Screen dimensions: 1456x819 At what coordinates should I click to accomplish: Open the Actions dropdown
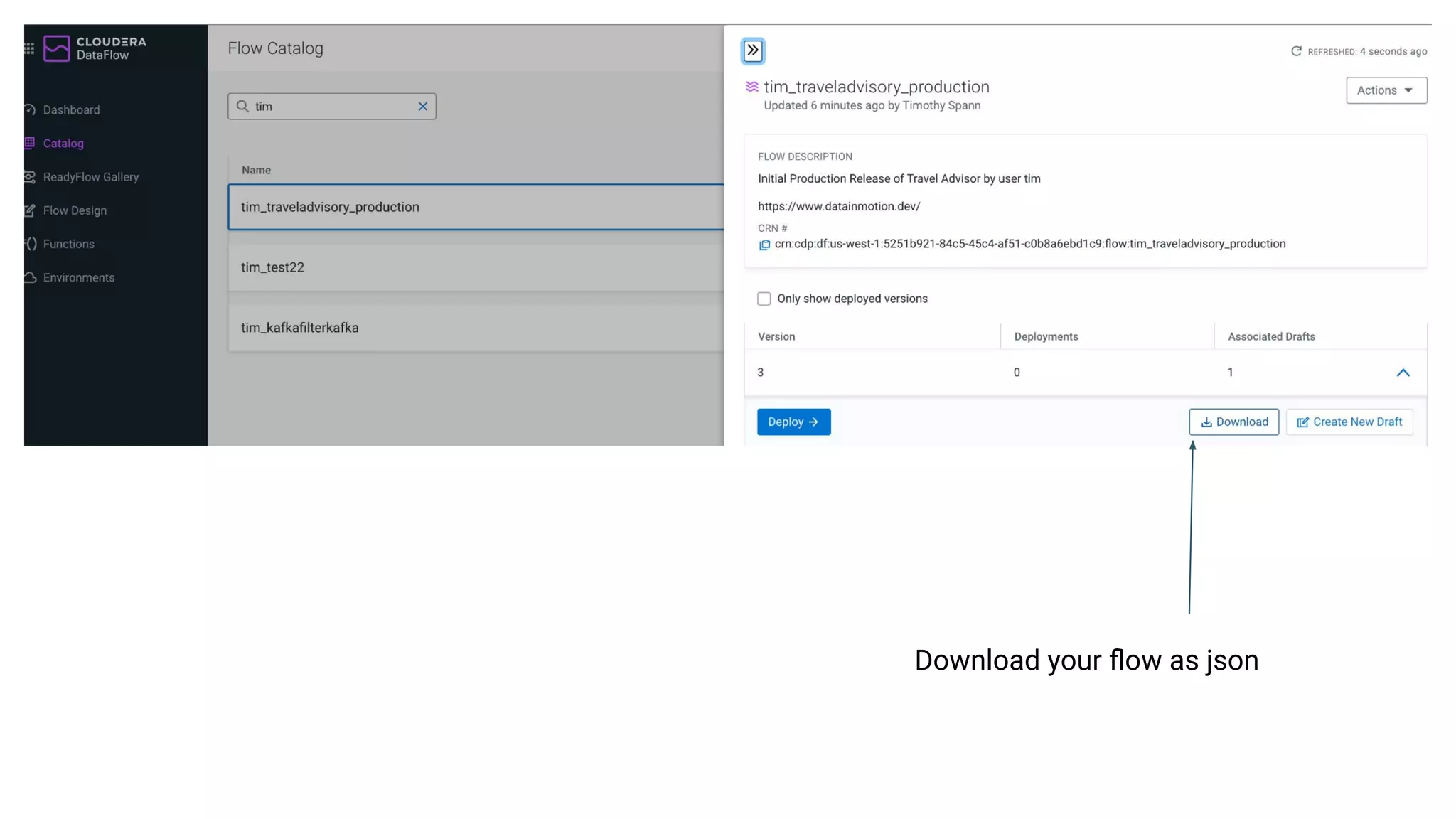1386,90
